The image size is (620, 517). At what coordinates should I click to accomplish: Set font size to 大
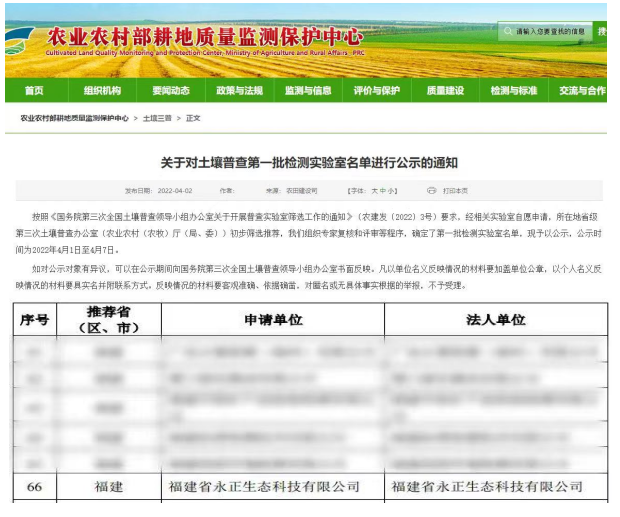[374, 191]
